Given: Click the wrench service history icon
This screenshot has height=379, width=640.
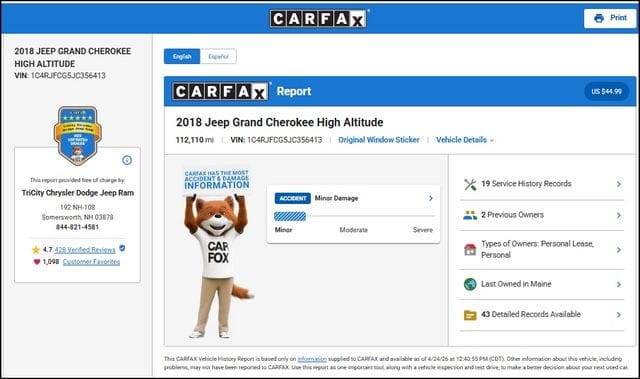Looking at the screenshot, I should 470,184.
